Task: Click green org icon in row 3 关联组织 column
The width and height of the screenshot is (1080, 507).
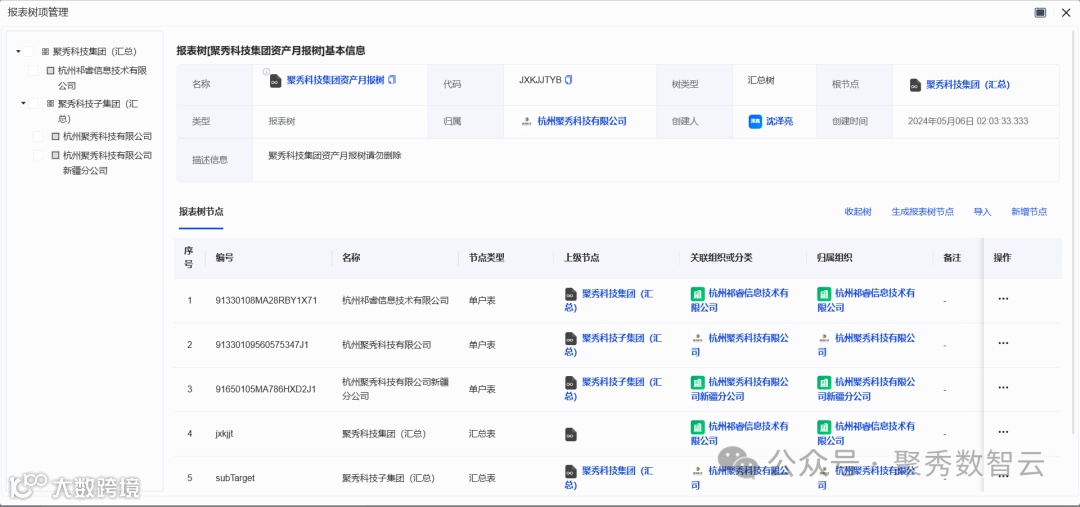Action: point(697,382)
